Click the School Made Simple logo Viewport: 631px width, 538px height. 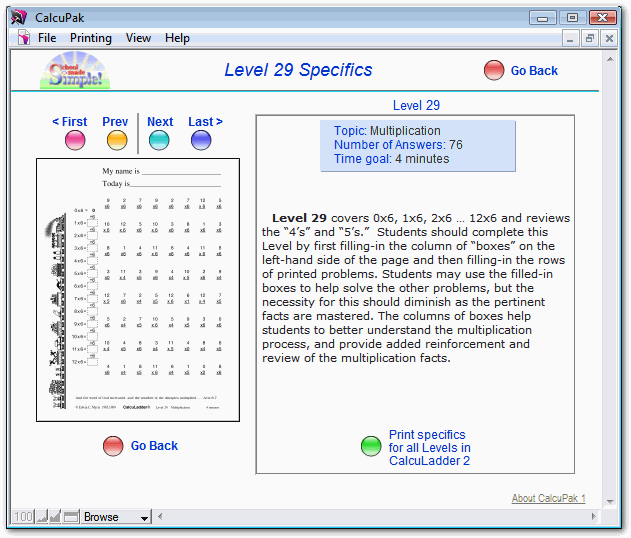(75, 70)
